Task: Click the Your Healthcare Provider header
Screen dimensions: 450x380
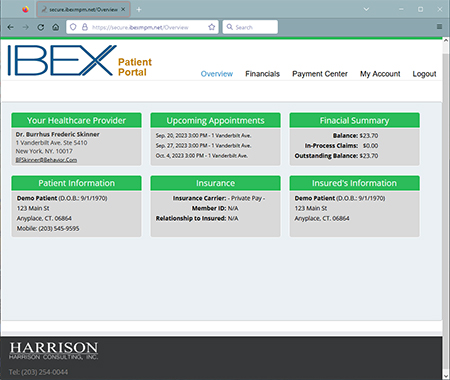Action: click(x=76, y=120)
